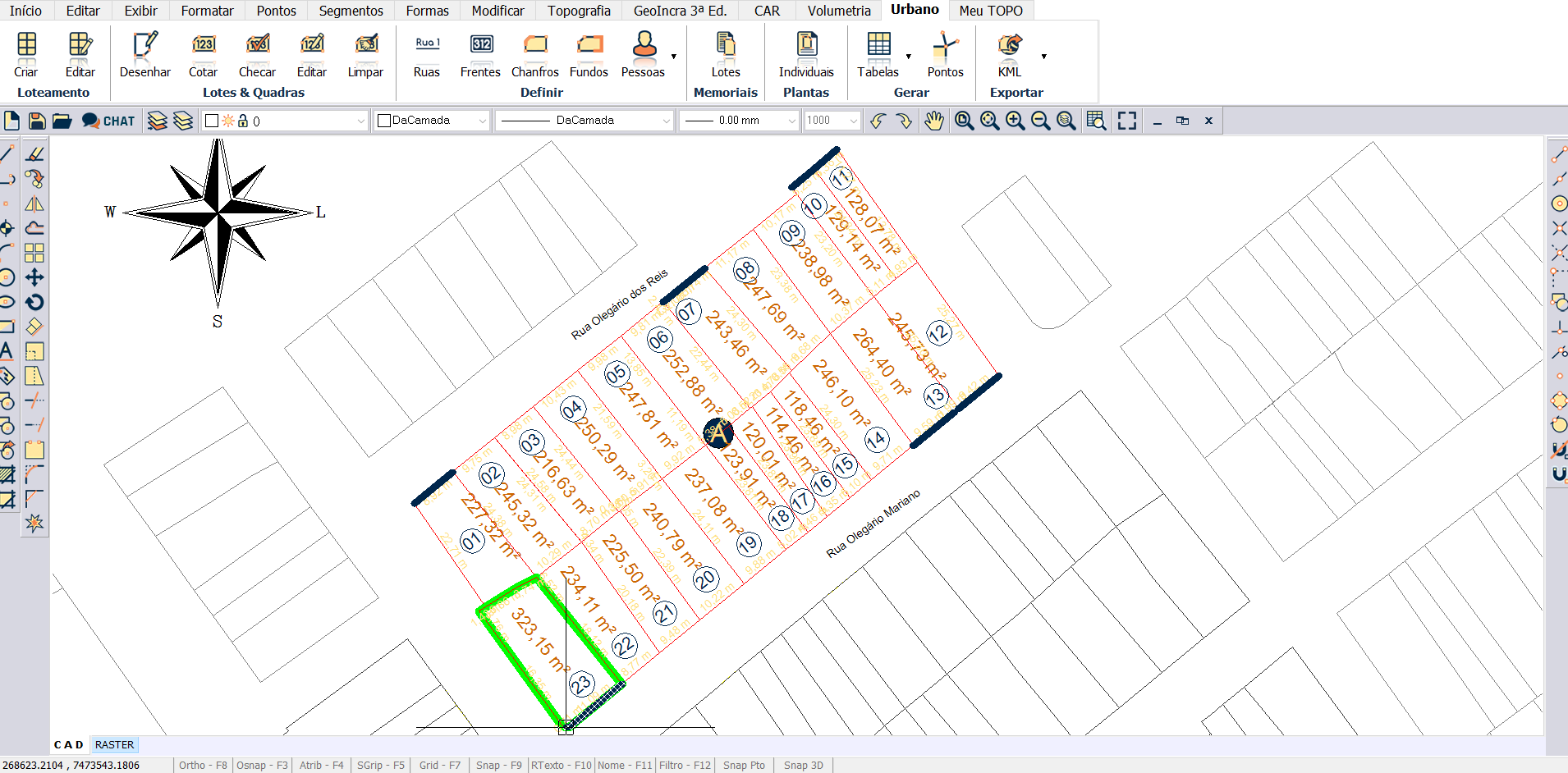Click the Desenhar lots tool

click(144, 54)
